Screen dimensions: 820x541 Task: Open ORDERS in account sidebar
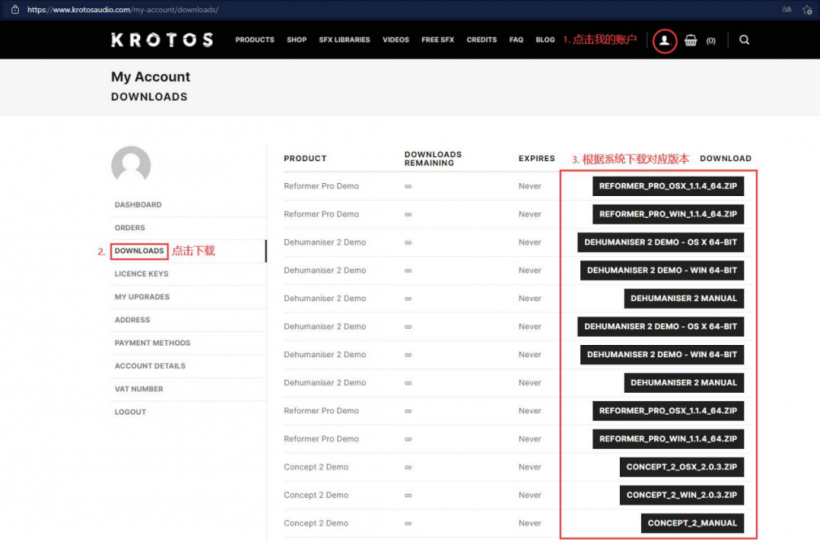(130, 228)
